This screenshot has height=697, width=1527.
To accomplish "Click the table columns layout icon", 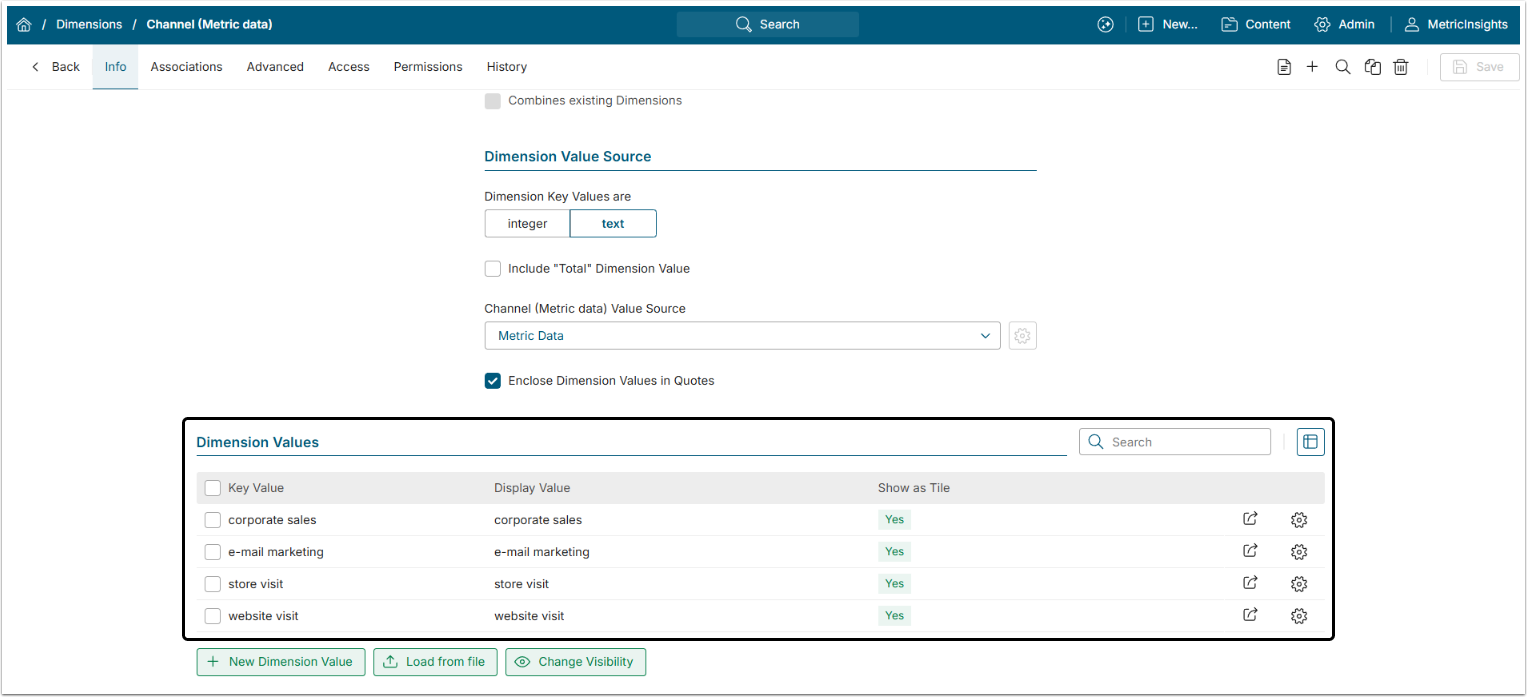I will [1310, 442].
